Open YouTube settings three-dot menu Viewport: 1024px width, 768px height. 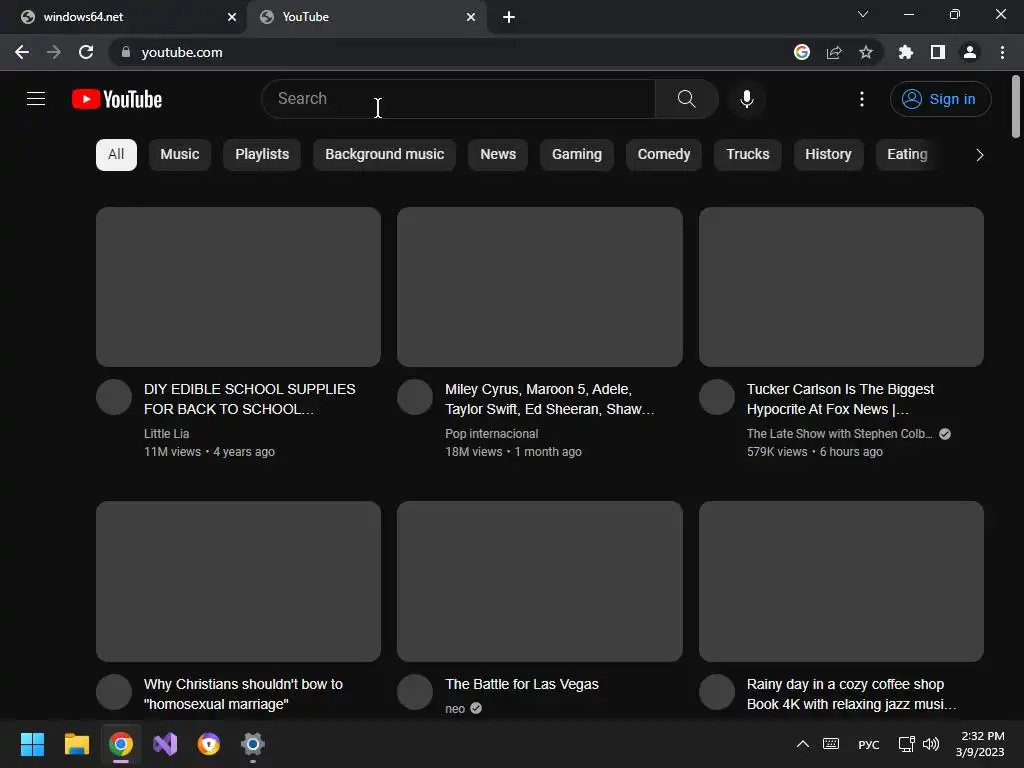pyautogui.click(x=861, y=99)
